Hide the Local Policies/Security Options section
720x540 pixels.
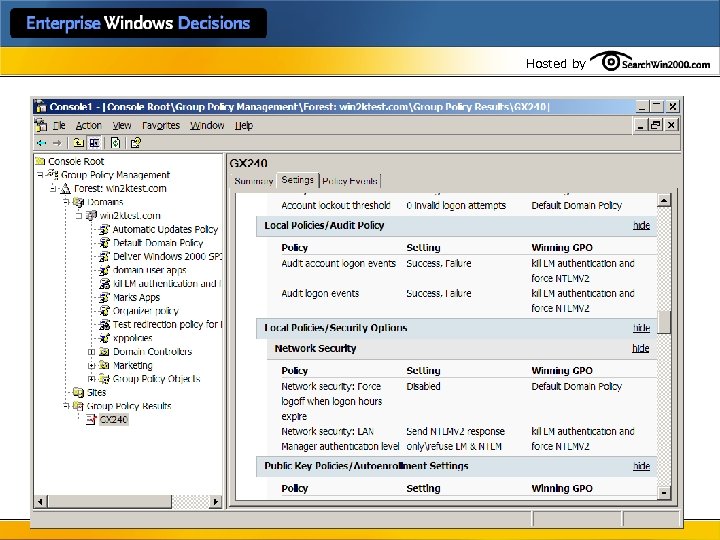pyautogui.click(x=641, y=328)
